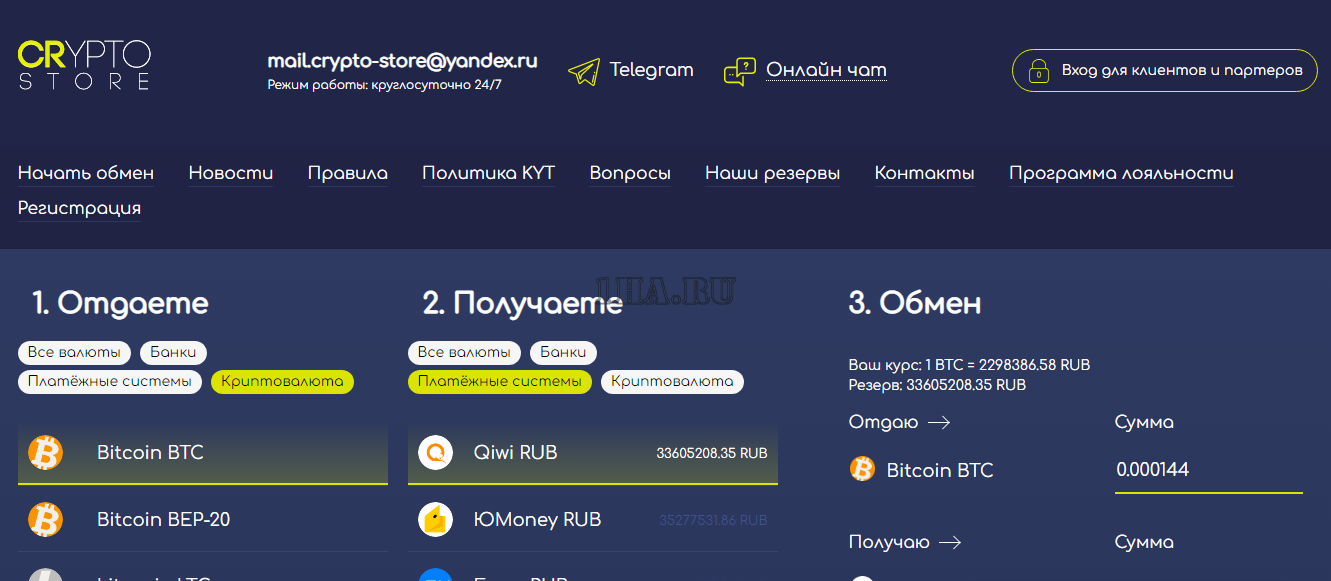This screenshot has width=1331, height=581.
Task: Go to Наши резервы page
Action: point(772,173)
